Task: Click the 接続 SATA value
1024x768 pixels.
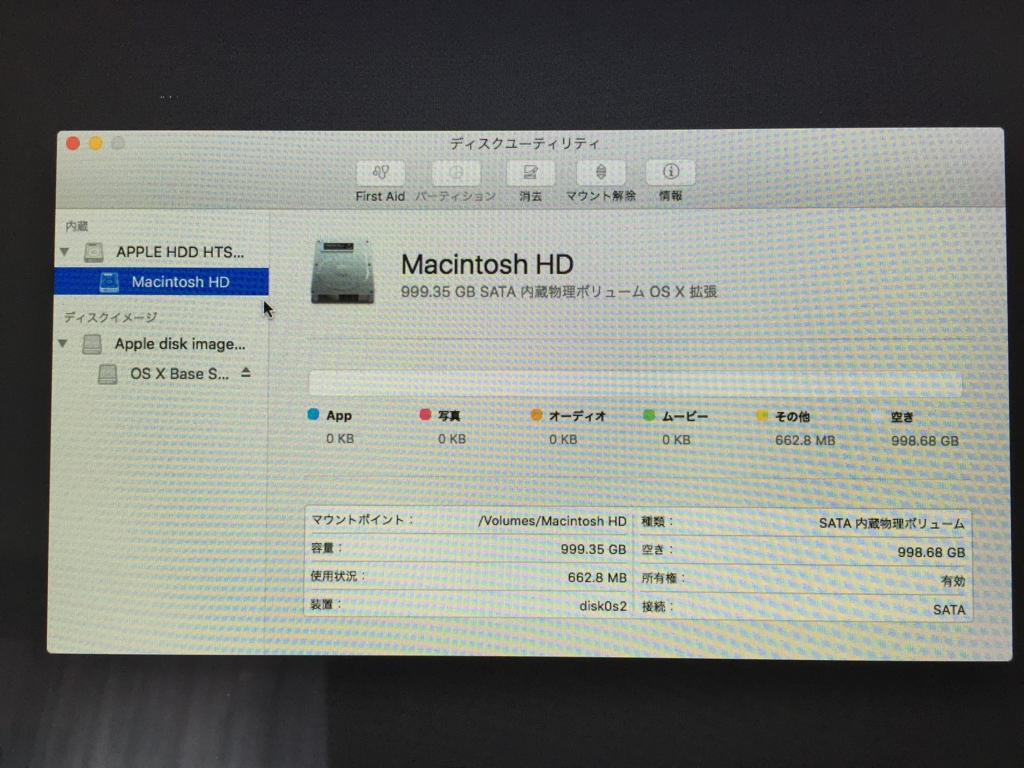Action: (x=949, y=609)
